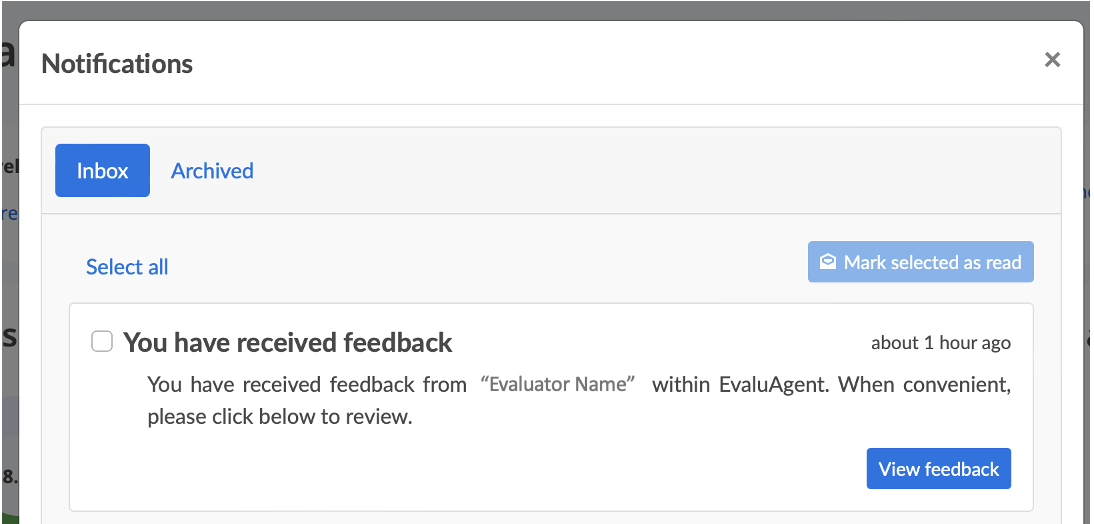Click the dimmed page right of the dialog
Image resolution: width=1094 pixels, height=524 pixels.
1089,300
